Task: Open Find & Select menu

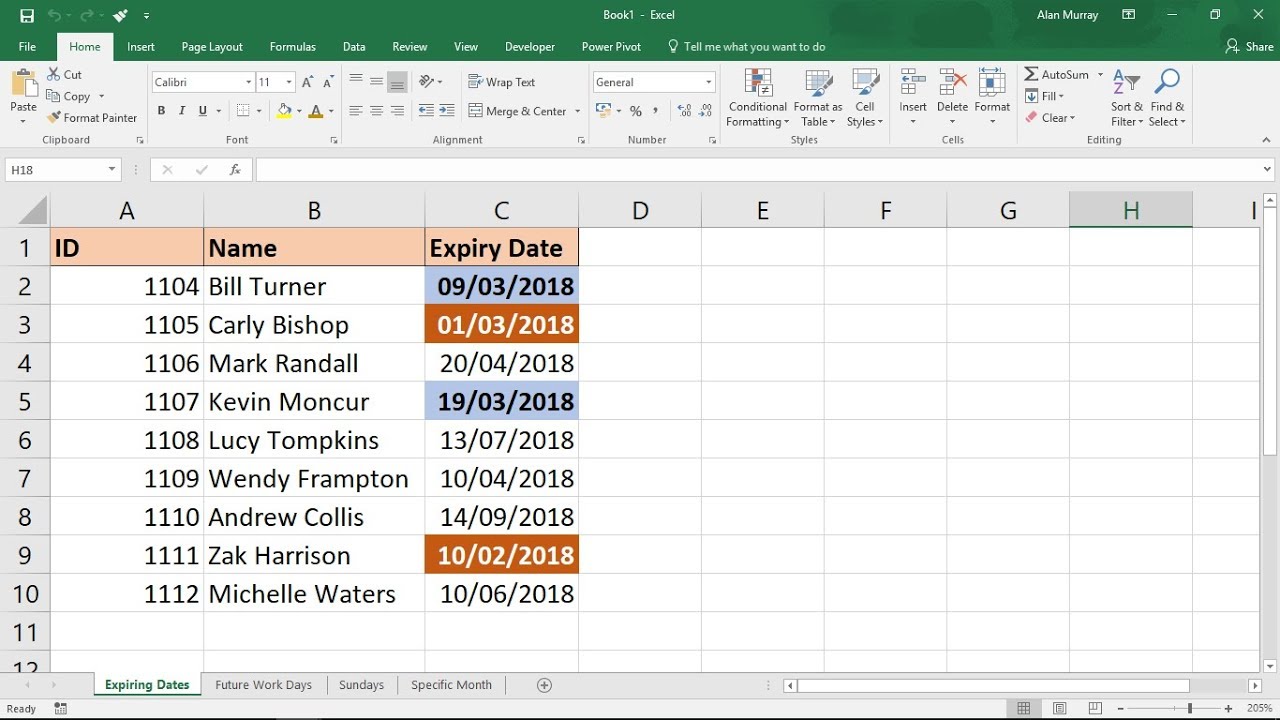Action: (x=1167, y=98)
